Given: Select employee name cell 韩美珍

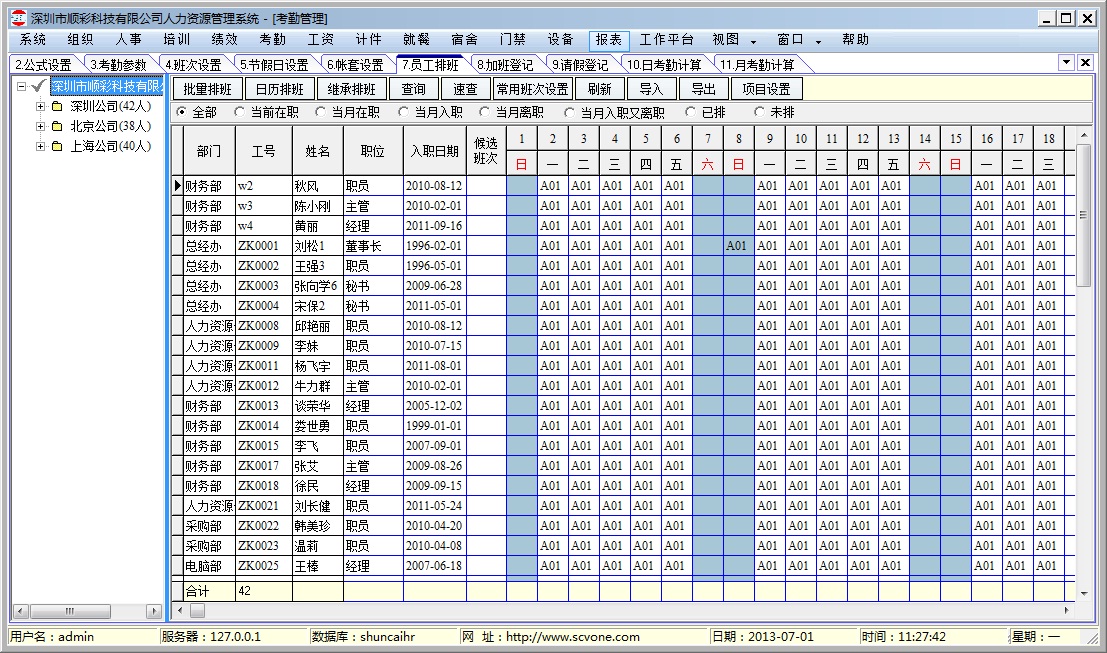Looking at the screenshot, I should point(318,526).
